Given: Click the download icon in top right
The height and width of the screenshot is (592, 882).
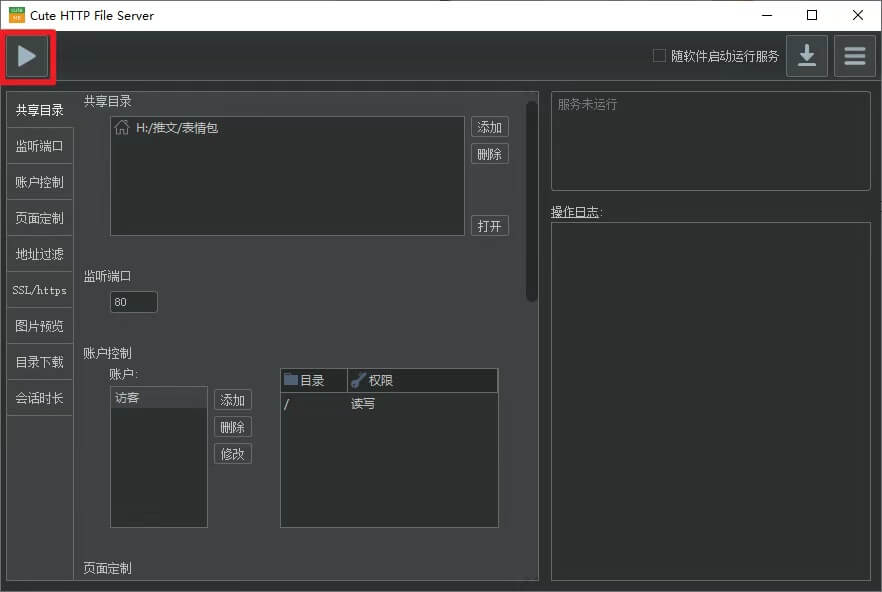Looking at the screenshot, I should (x=807, y=56).
